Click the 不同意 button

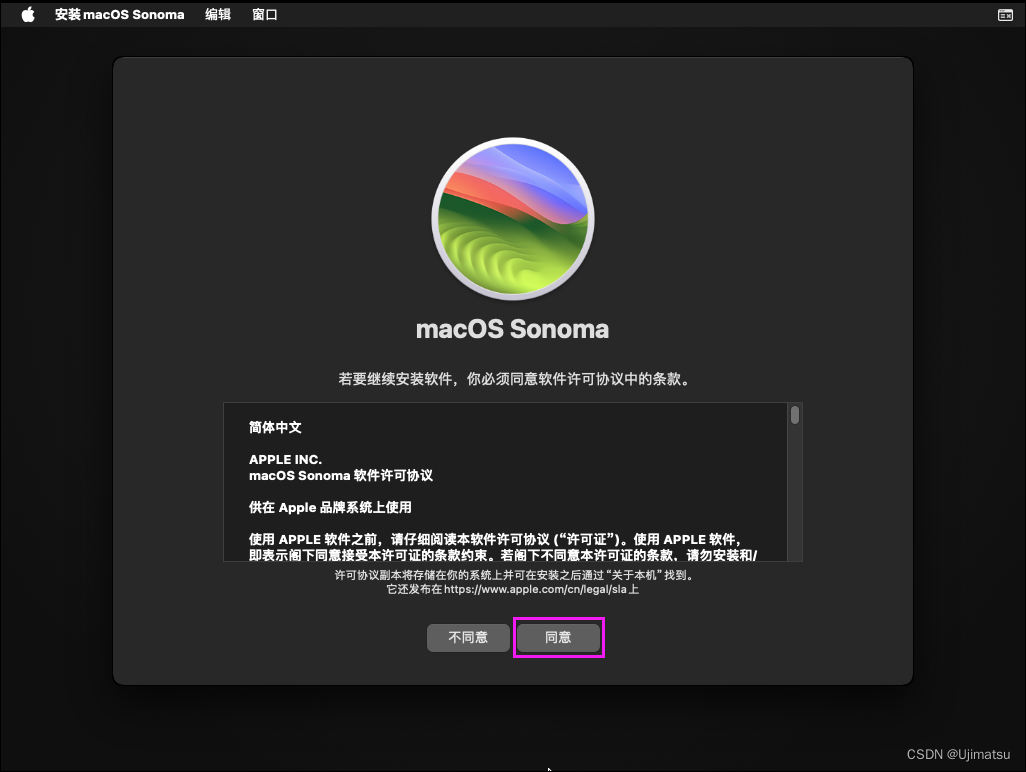click(x=468, y=637)
